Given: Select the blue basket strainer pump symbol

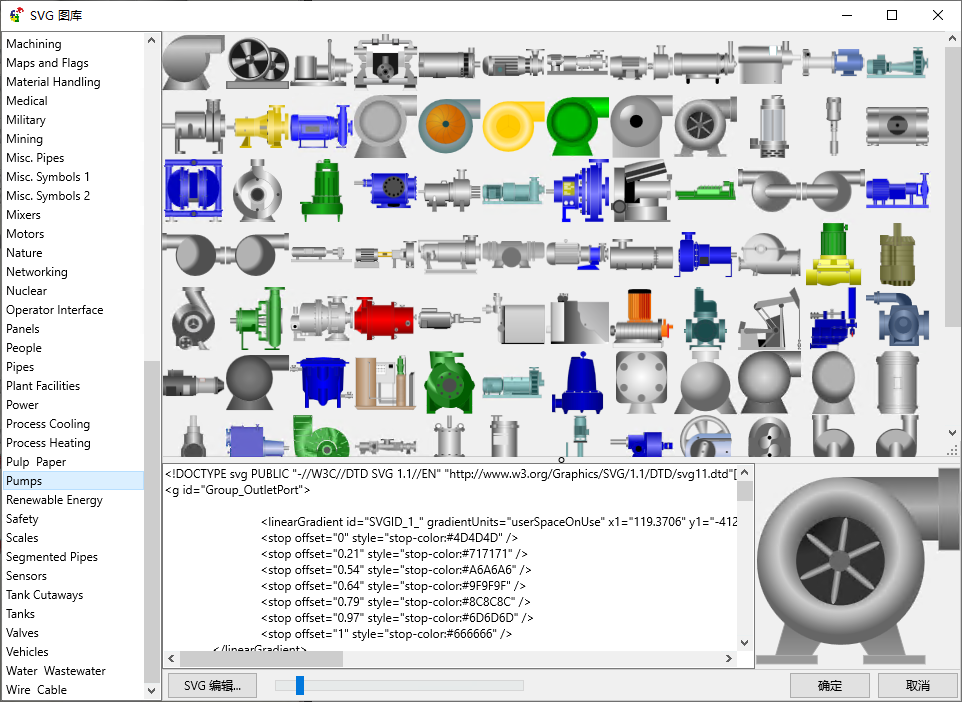Looking at the screenshot, I should click(321, 383).
